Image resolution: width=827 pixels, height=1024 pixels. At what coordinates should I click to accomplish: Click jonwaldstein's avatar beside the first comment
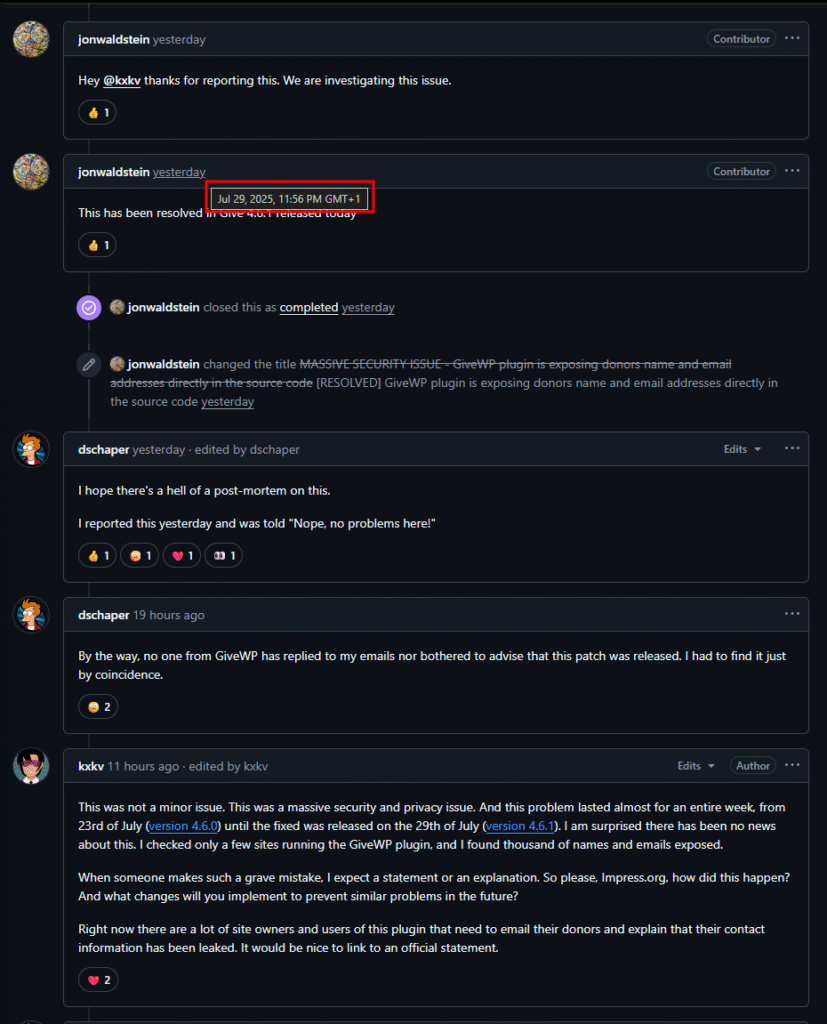pyautogui.click(x=31, y=39)
